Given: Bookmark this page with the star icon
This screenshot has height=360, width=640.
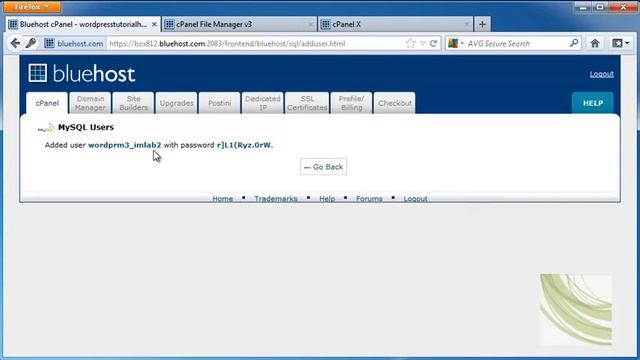Looking at the screenshot, I should [x=410, y=43].
